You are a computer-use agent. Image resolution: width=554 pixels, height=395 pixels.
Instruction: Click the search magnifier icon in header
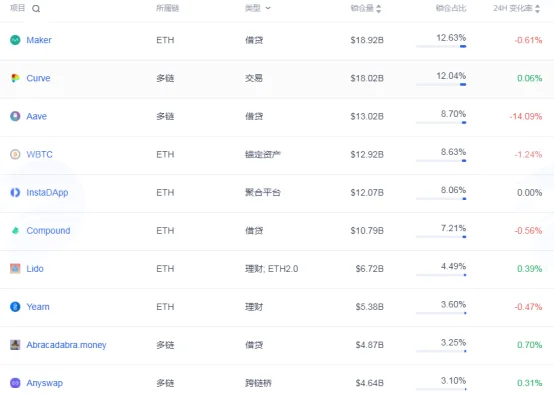[x=36, y=9]
